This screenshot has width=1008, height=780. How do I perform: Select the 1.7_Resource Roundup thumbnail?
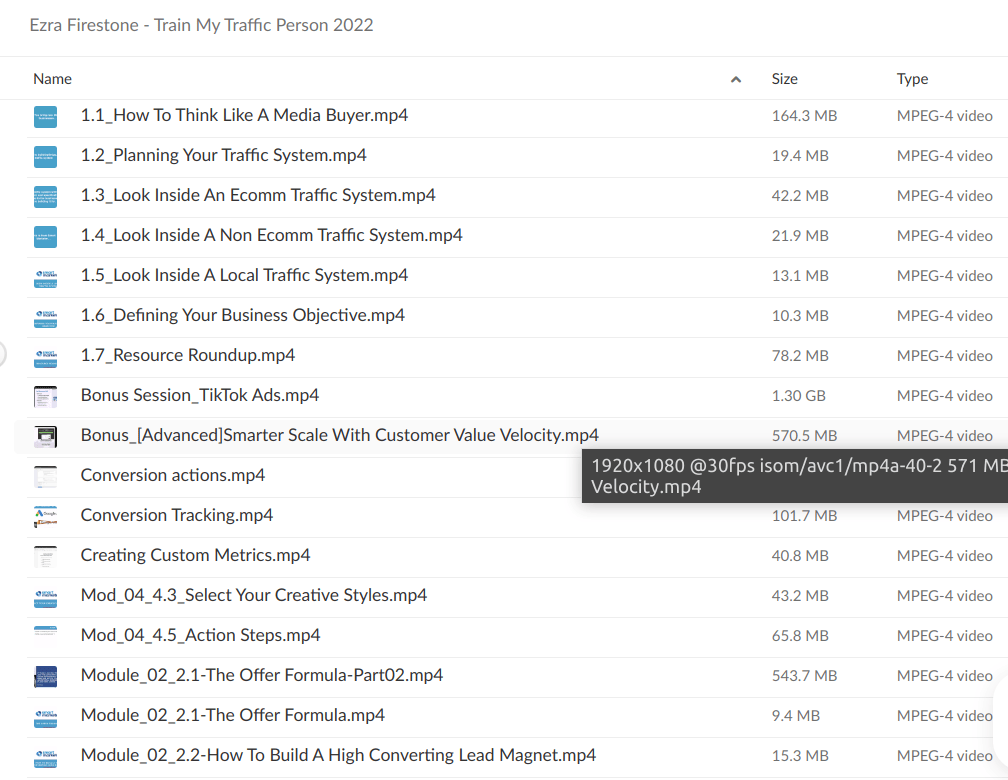click(x=45, y=355)
